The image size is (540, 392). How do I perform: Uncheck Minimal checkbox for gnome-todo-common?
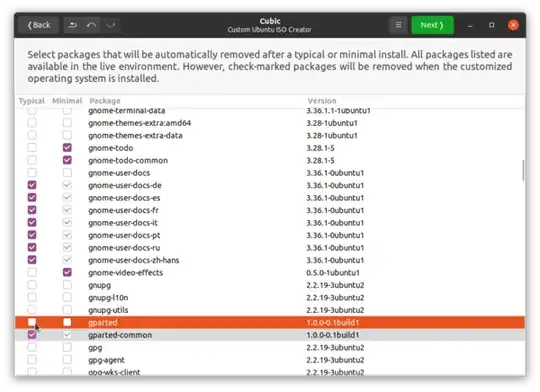pos(67,160)
